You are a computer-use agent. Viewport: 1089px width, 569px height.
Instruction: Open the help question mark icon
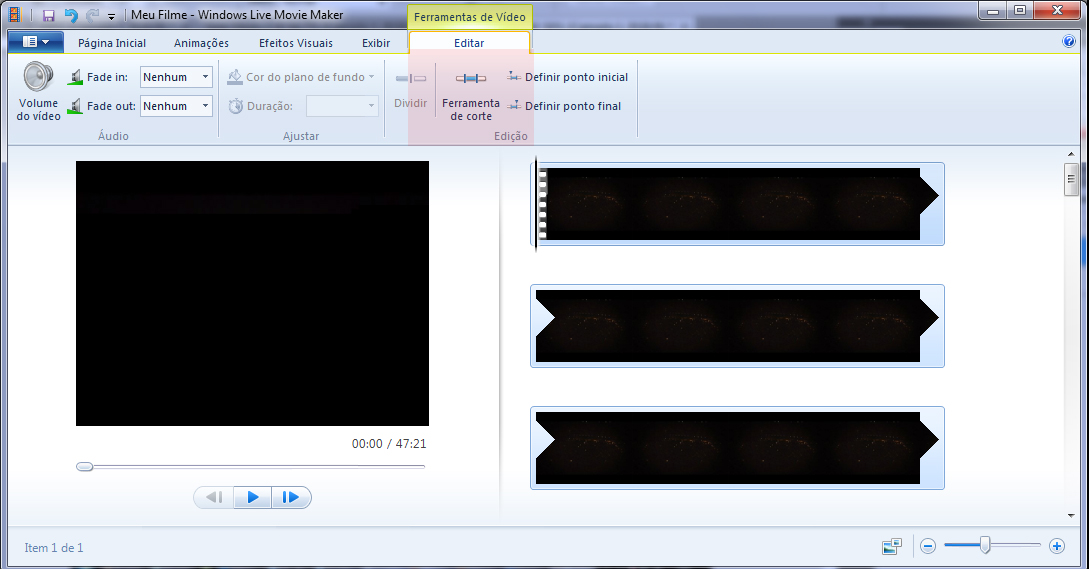[x=1069, y=42]
